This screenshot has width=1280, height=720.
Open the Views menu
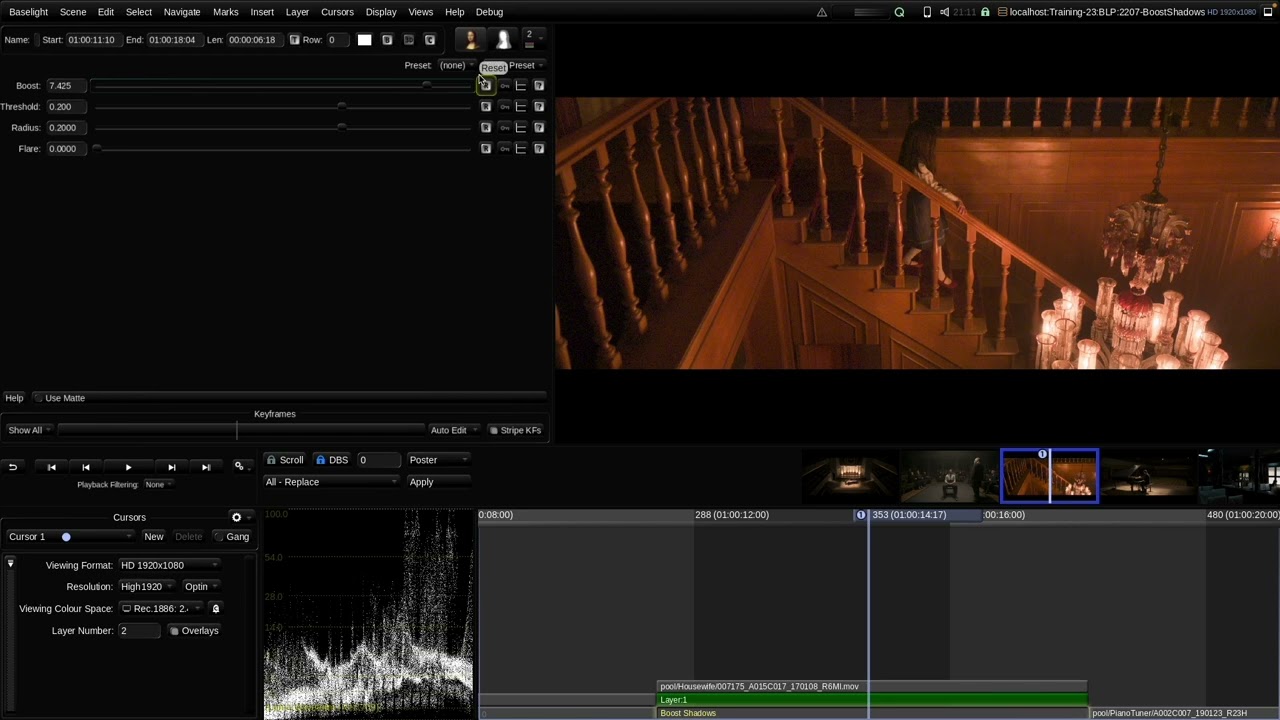(x=421, y=12)
